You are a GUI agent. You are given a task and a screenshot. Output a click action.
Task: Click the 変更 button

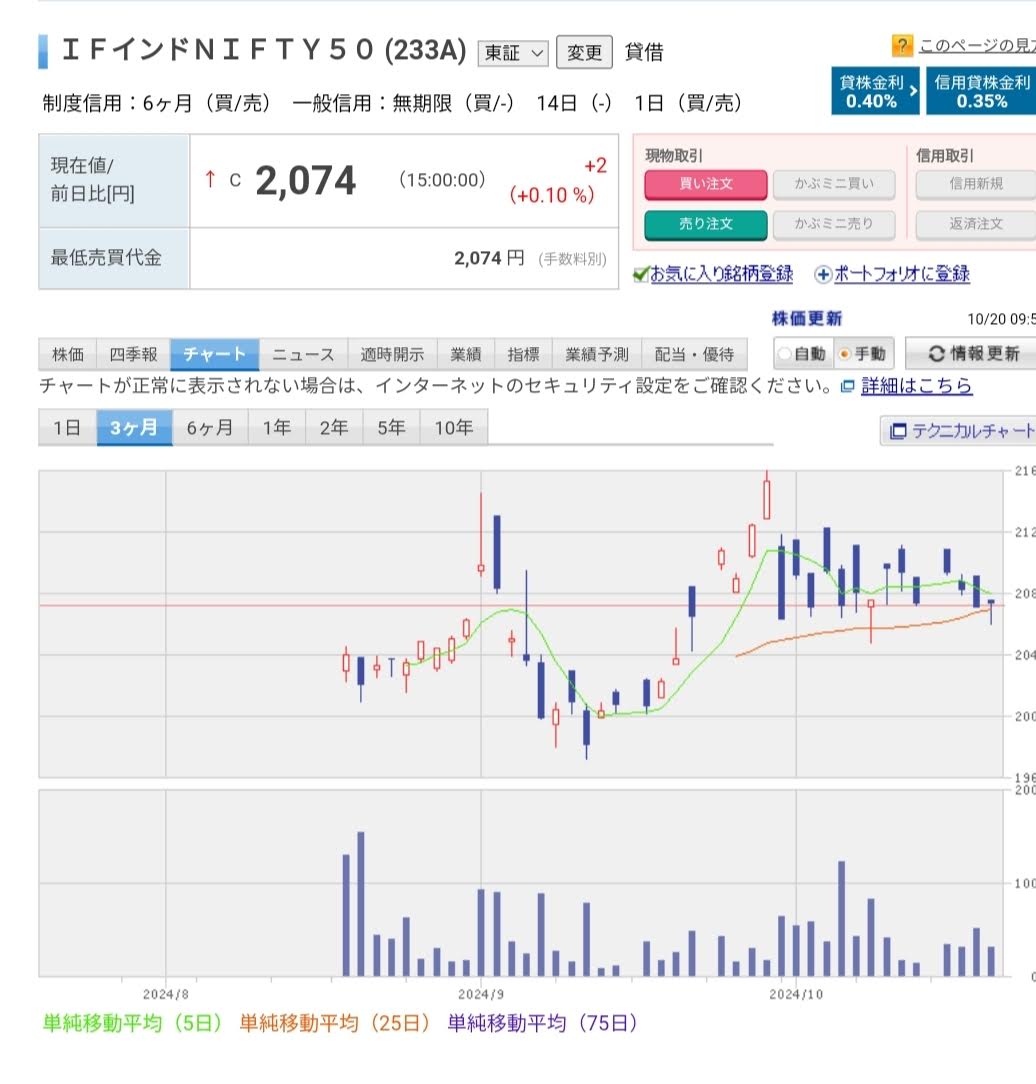coord(584,53)
